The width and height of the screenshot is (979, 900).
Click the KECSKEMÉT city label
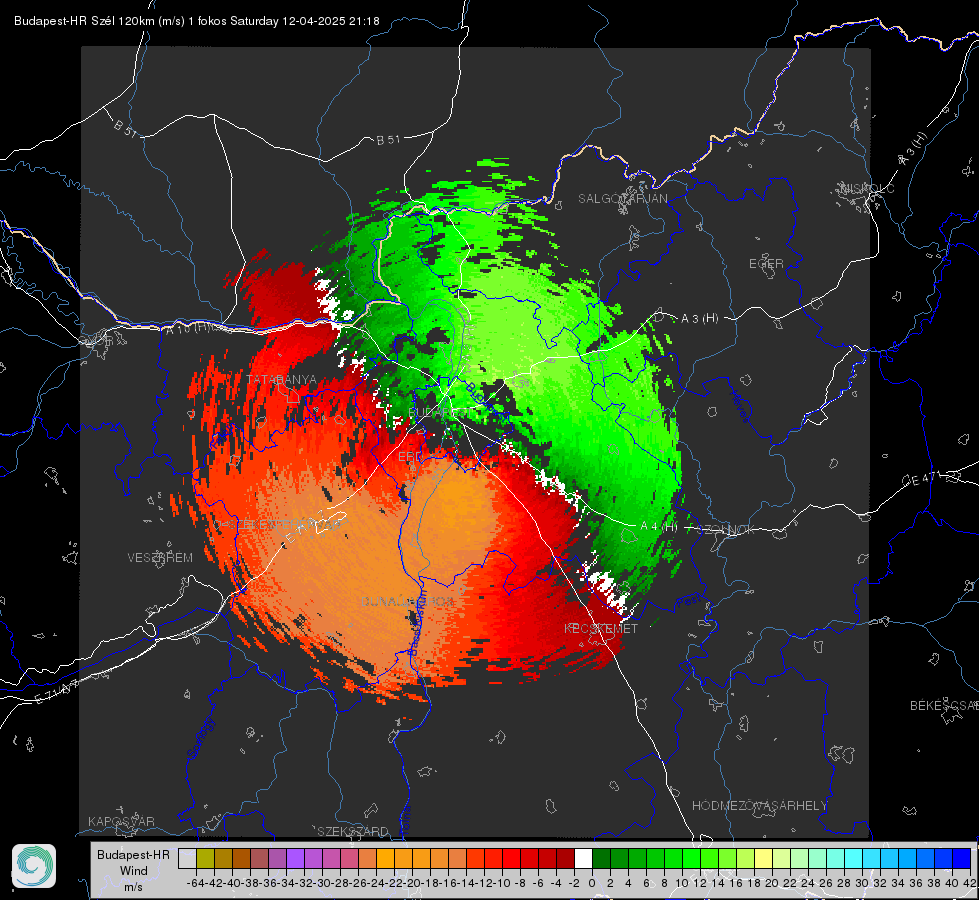(601, 628)
